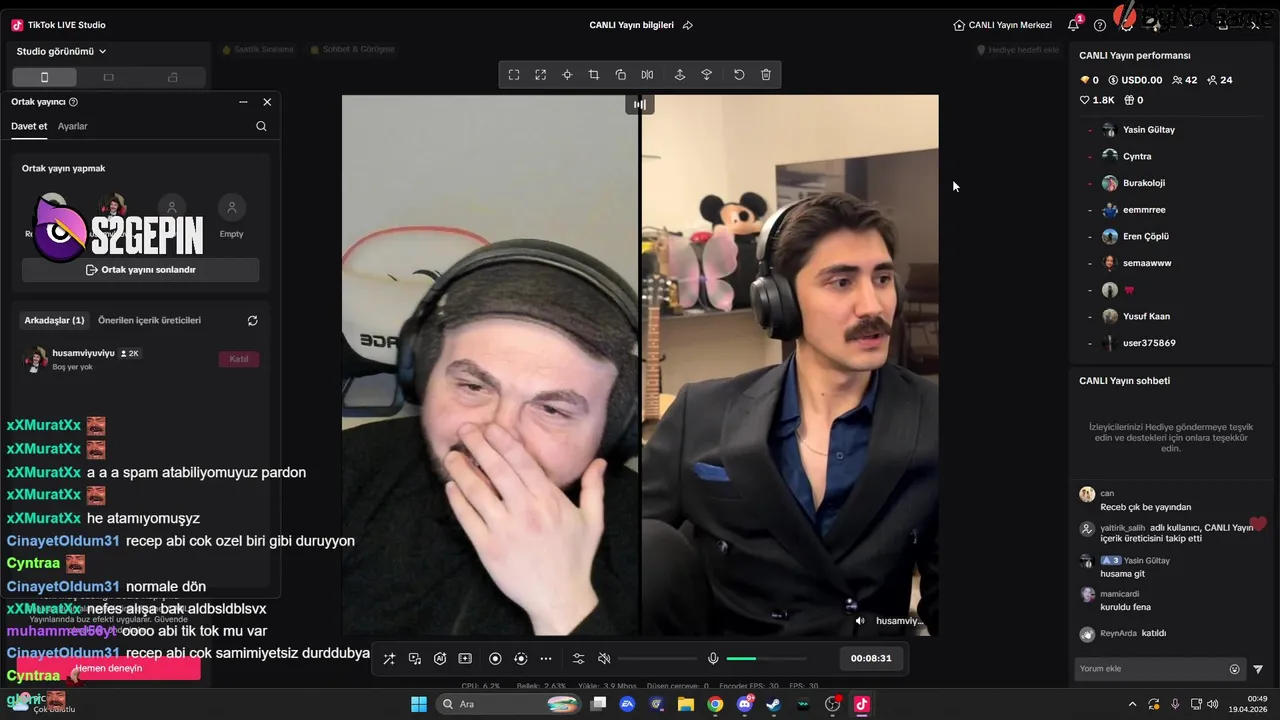The width and height of the screenshot is (1280, 720).
Task: Open emoji picker in comment box
Action: (1234, 669)
